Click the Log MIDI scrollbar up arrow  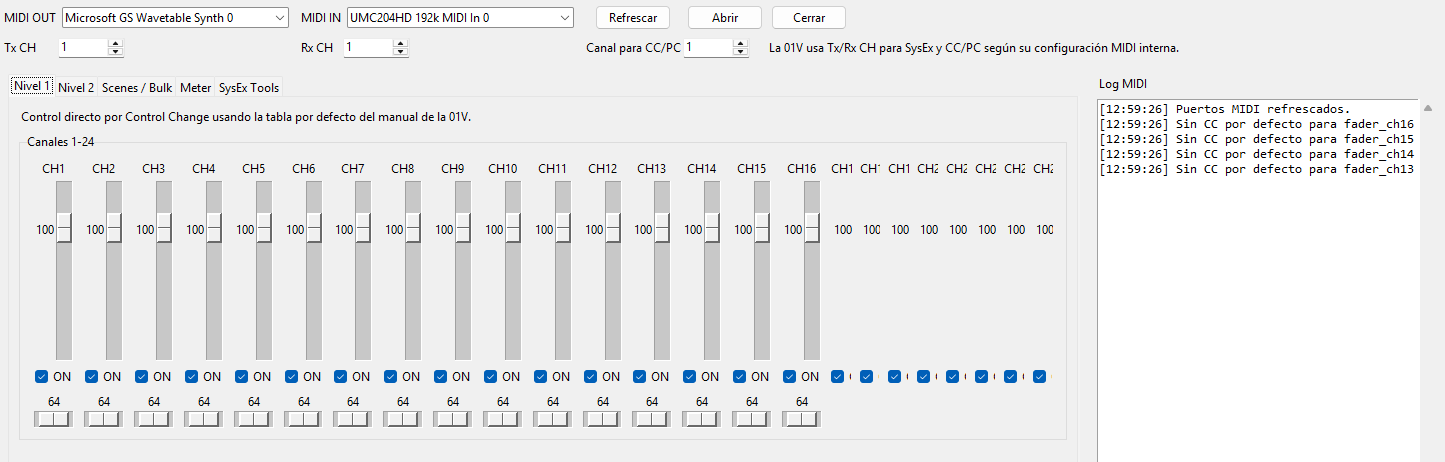point(1428,107)
